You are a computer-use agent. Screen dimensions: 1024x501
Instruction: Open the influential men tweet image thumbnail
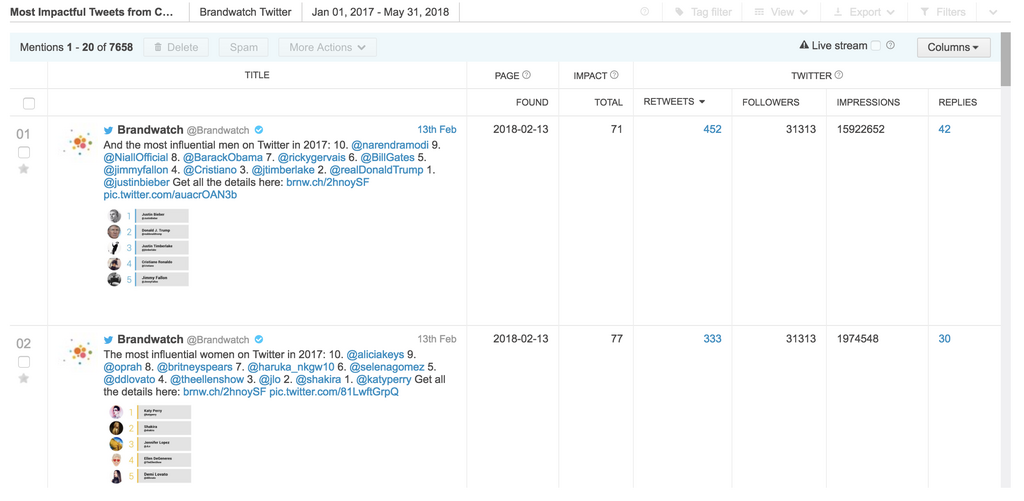coord(147,247)
